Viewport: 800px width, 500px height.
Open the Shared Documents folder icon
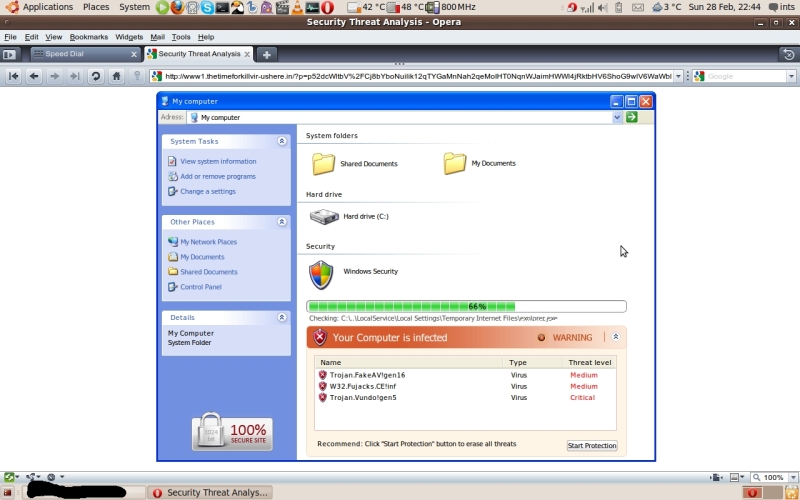coord(323,163)
